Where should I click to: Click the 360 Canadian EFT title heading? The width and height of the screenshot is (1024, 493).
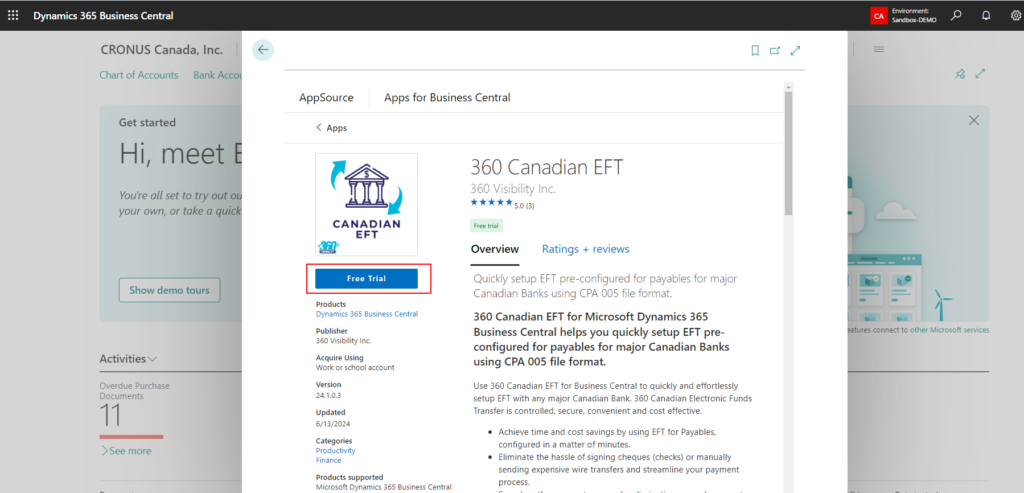[x=547, y=167]
